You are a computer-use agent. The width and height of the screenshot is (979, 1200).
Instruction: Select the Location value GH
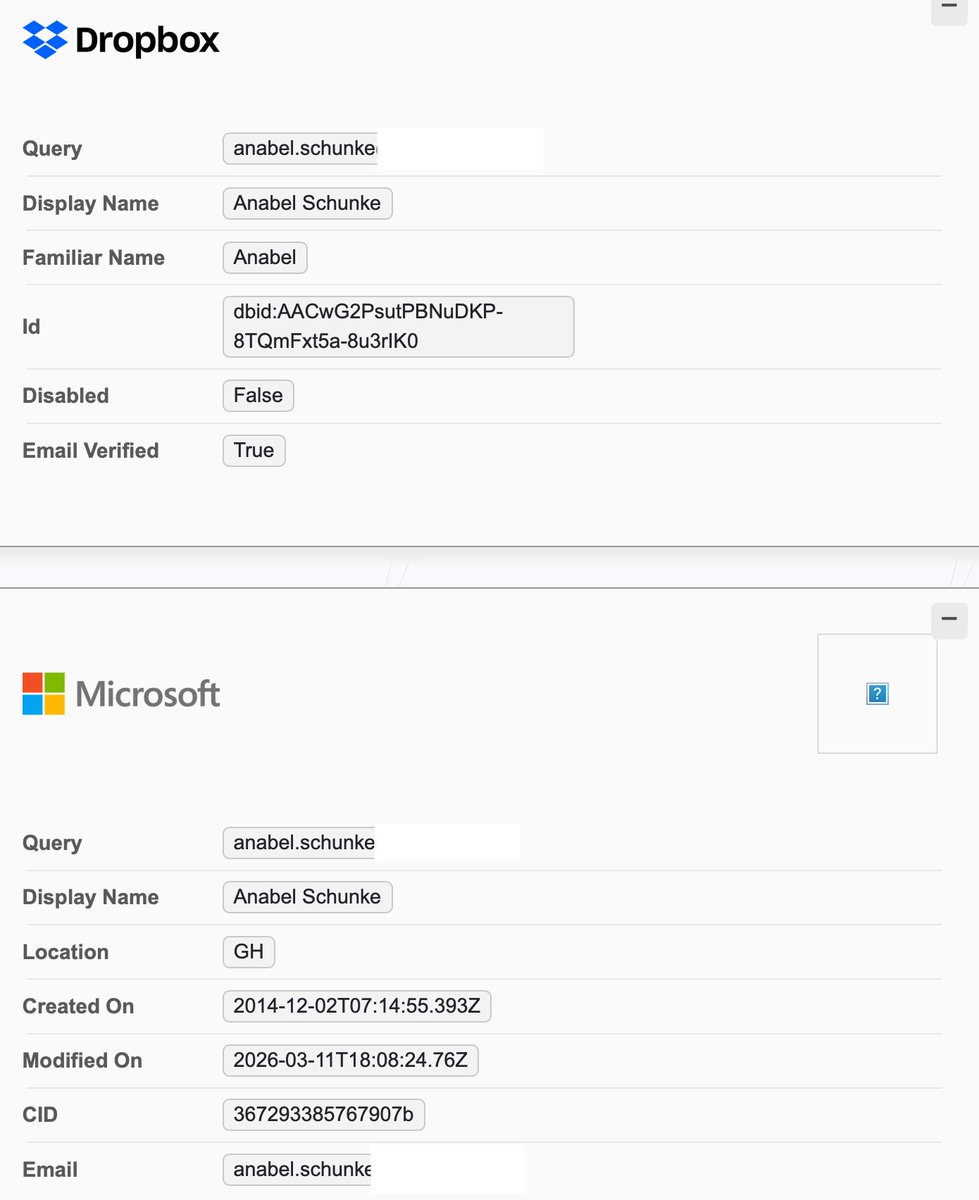click(248, 951)
